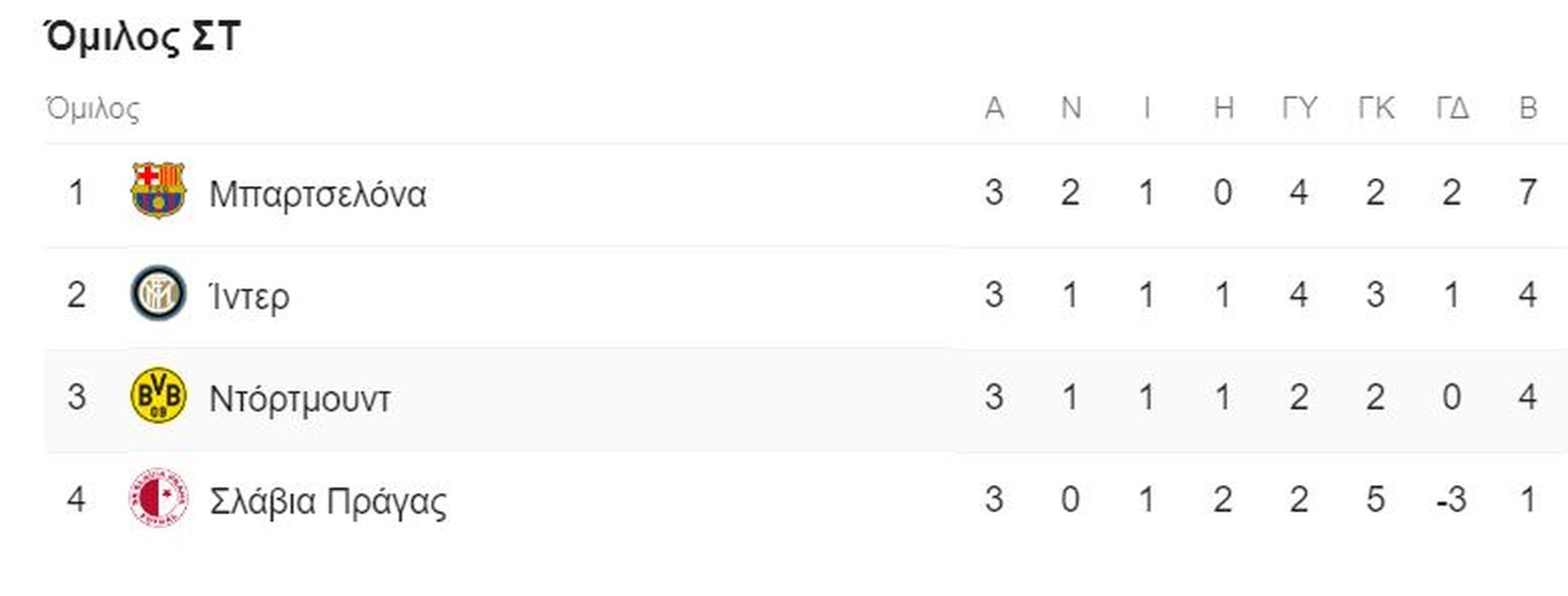Click the ΓΚ goals-against column header
The width and height of the screenshot is (1568, 596).
click(1376, 108)
